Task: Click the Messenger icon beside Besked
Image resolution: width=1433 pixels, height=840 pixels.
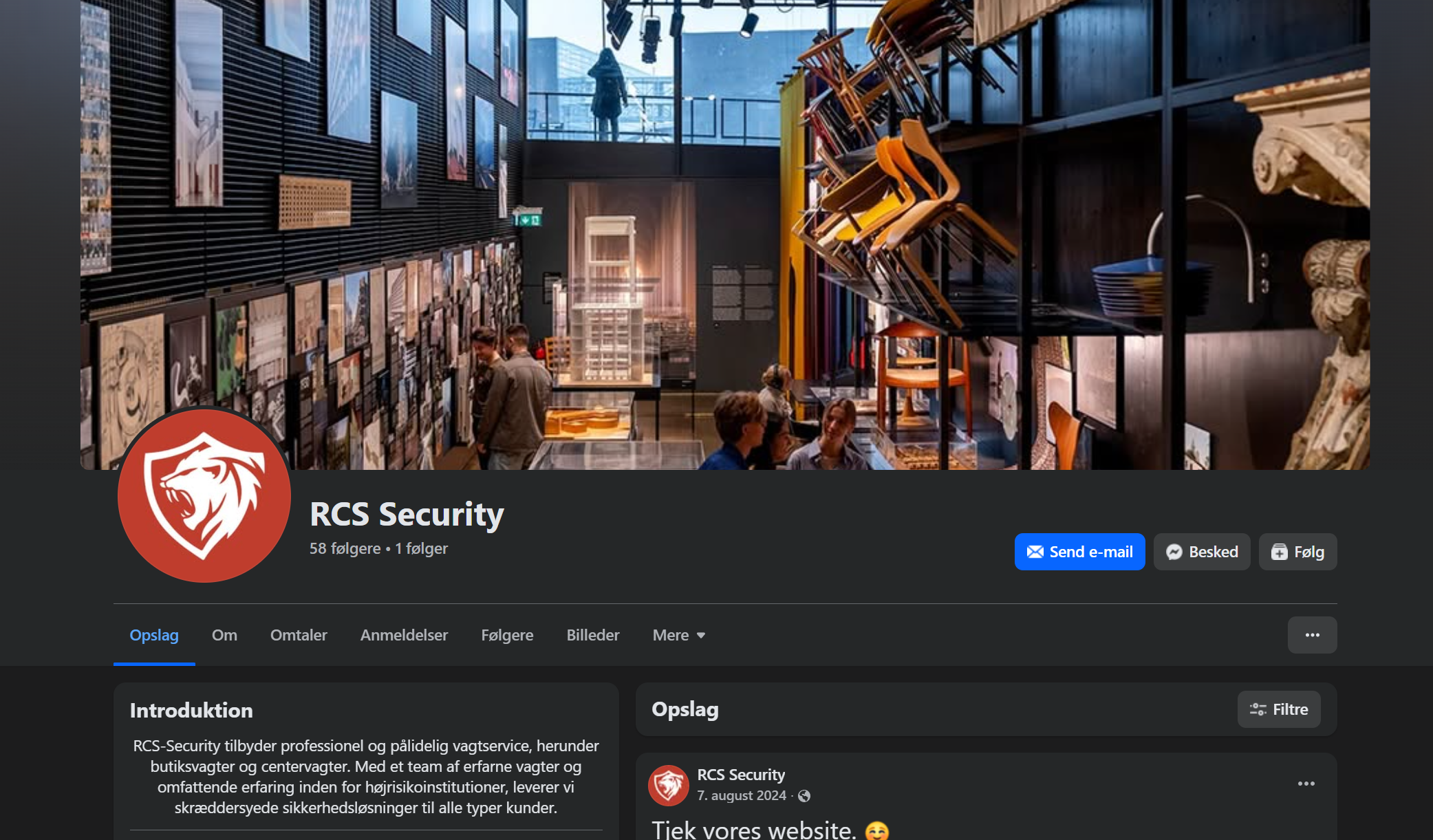Action: pos(1174,552)
